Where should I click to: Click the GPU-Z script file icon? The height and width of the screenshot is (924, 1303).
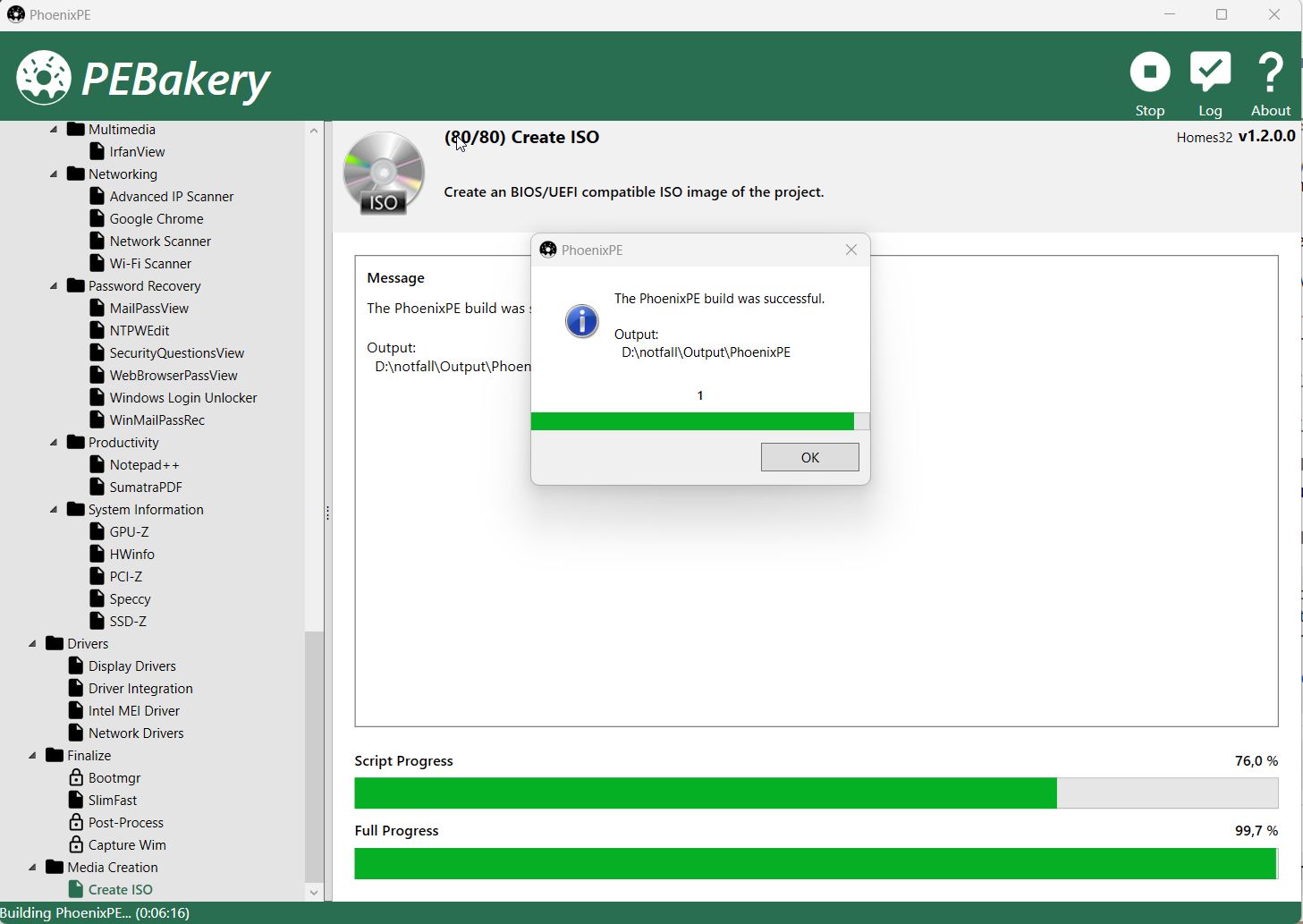click(97, 531)
